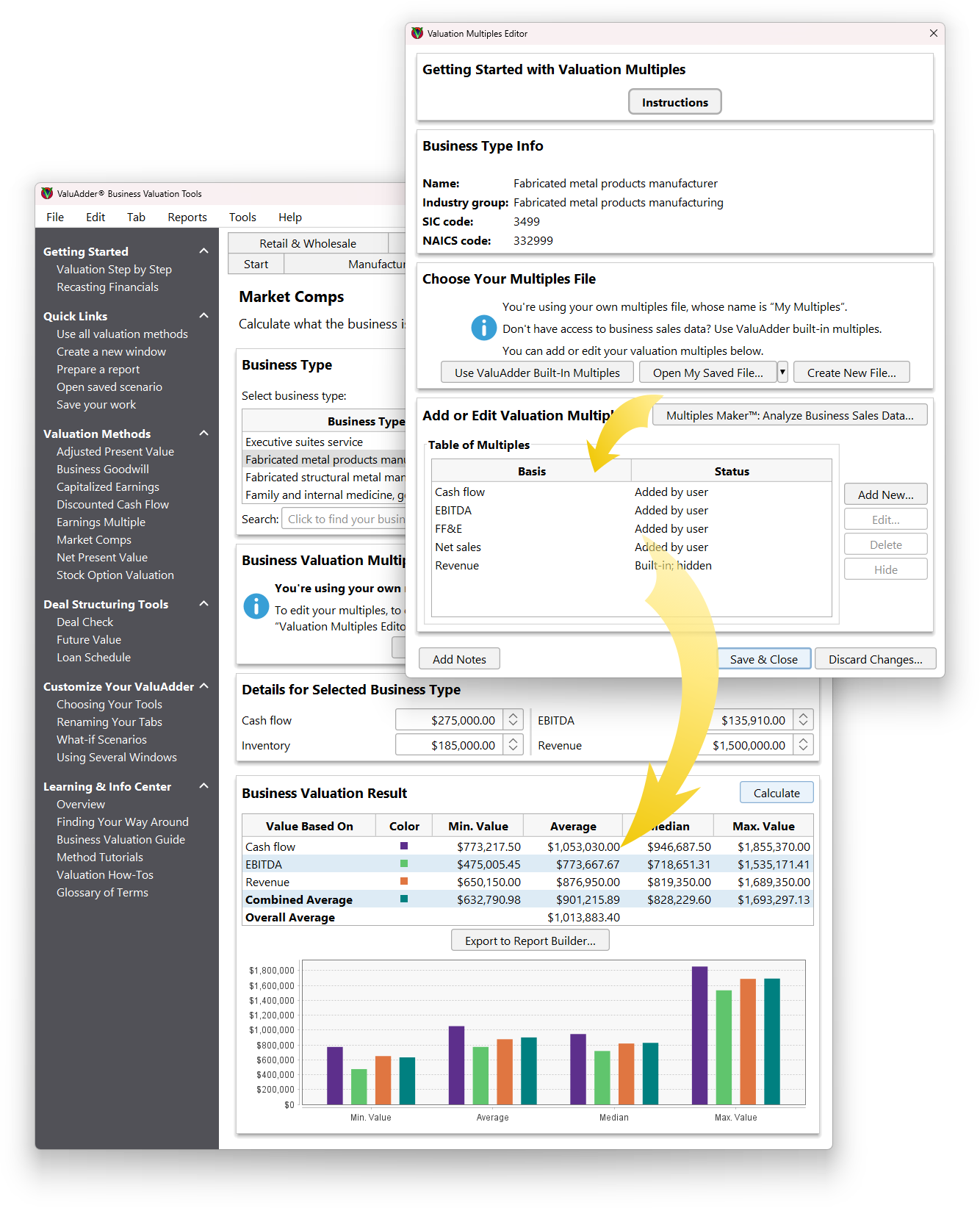Image resolution: width=980 pixels, height=1208 pixels.
Task: Click Create New File button
Action: click(851, 373)
